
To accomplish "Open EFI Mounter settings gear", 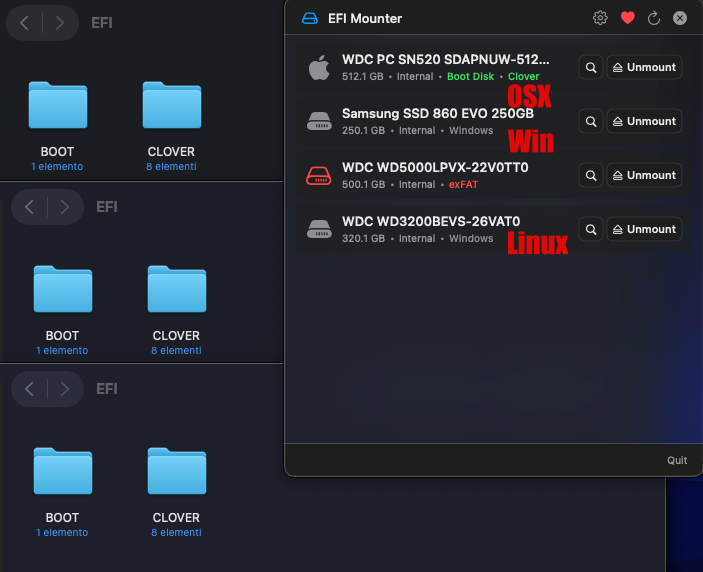I will 600,18.
